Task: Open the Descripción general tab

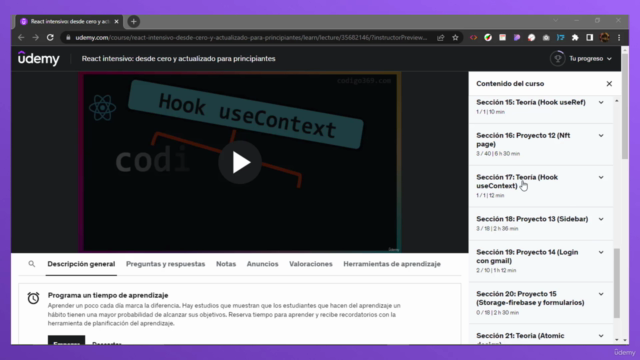Action: (81, 264)
